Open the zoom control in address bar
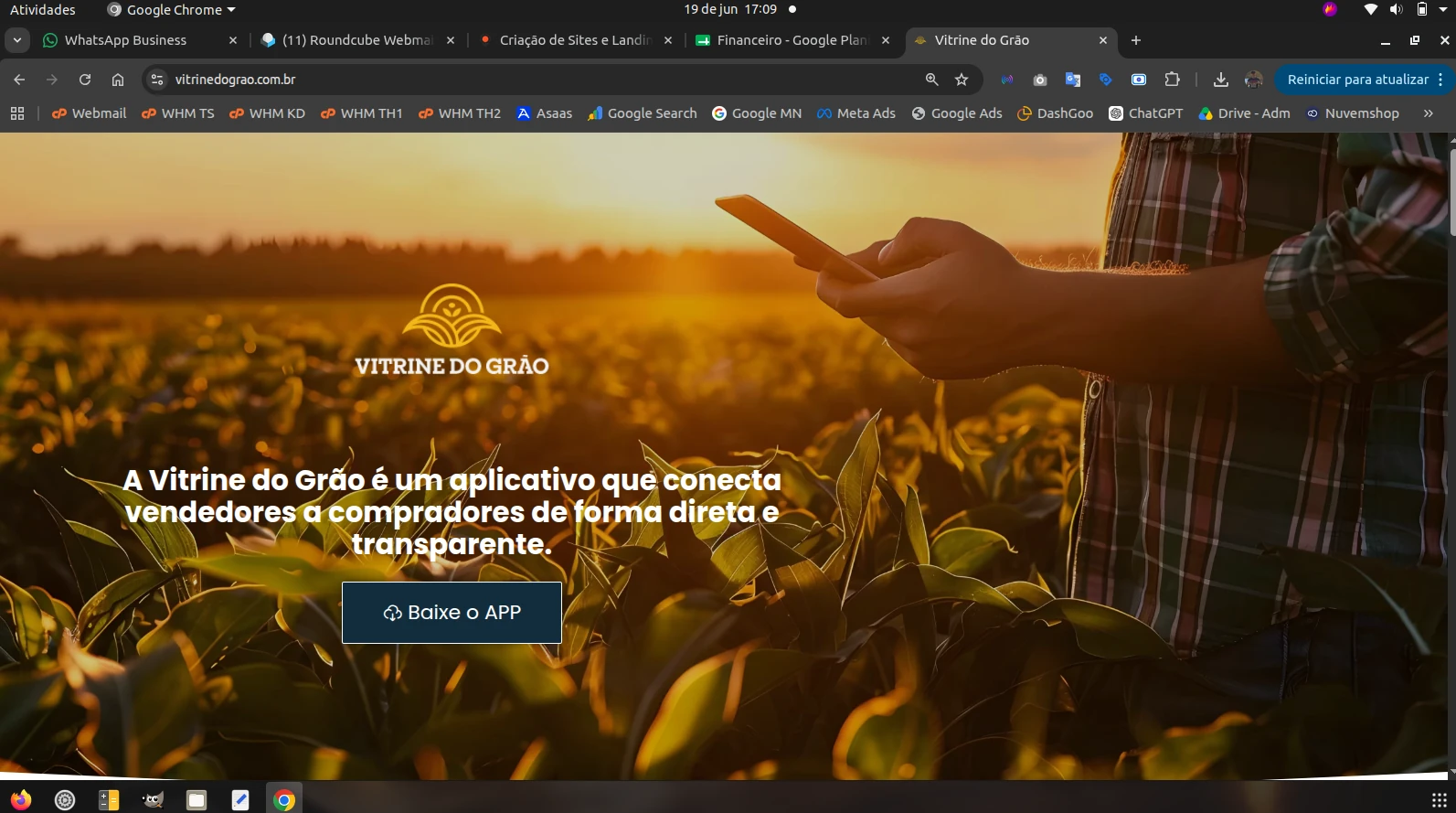 coord(931,80)
